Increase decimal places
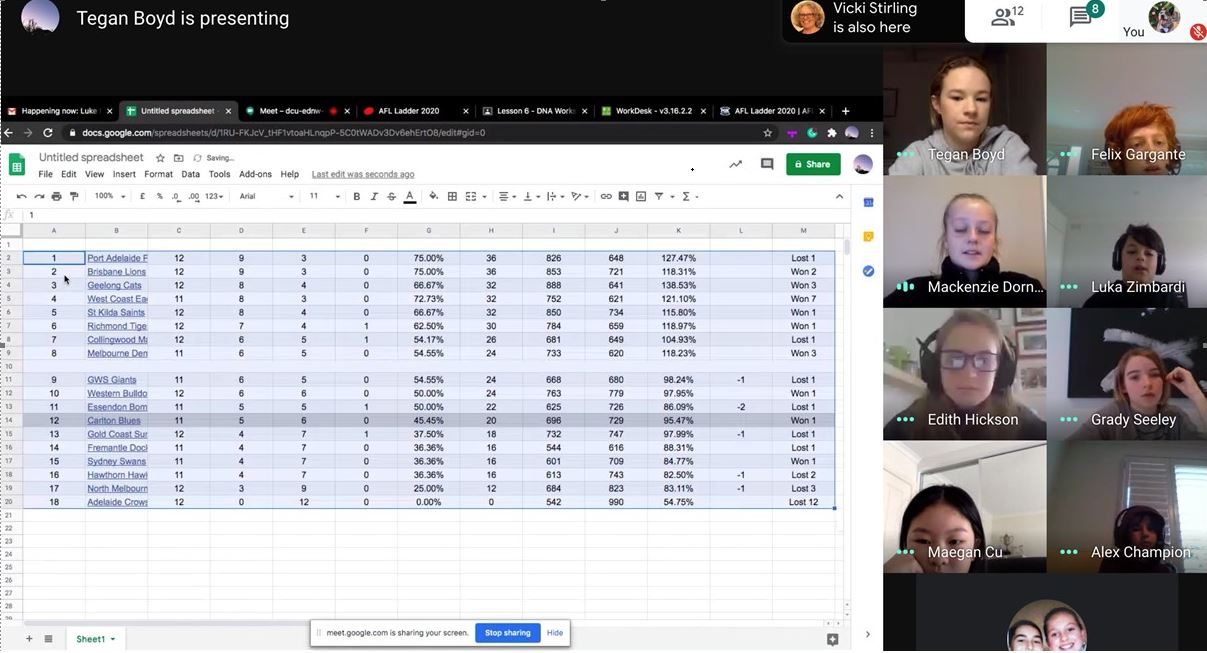The height and width of the screenshot is (653, 1207). pyautogui.click(x=194, y=196)
